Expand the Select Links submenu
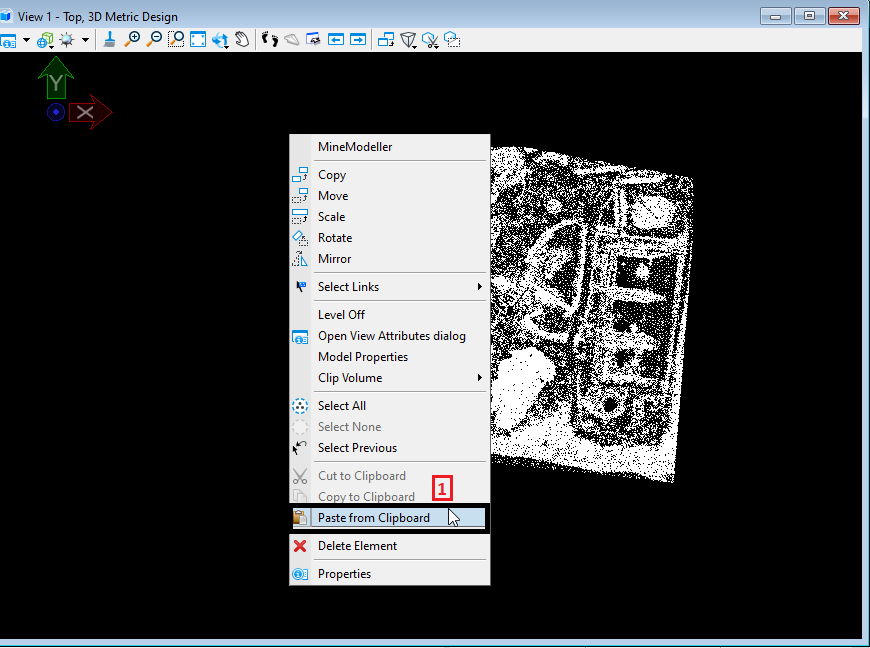Image resolution: width=870 pixels, height=648 pixels. click(x=480, y=287)
